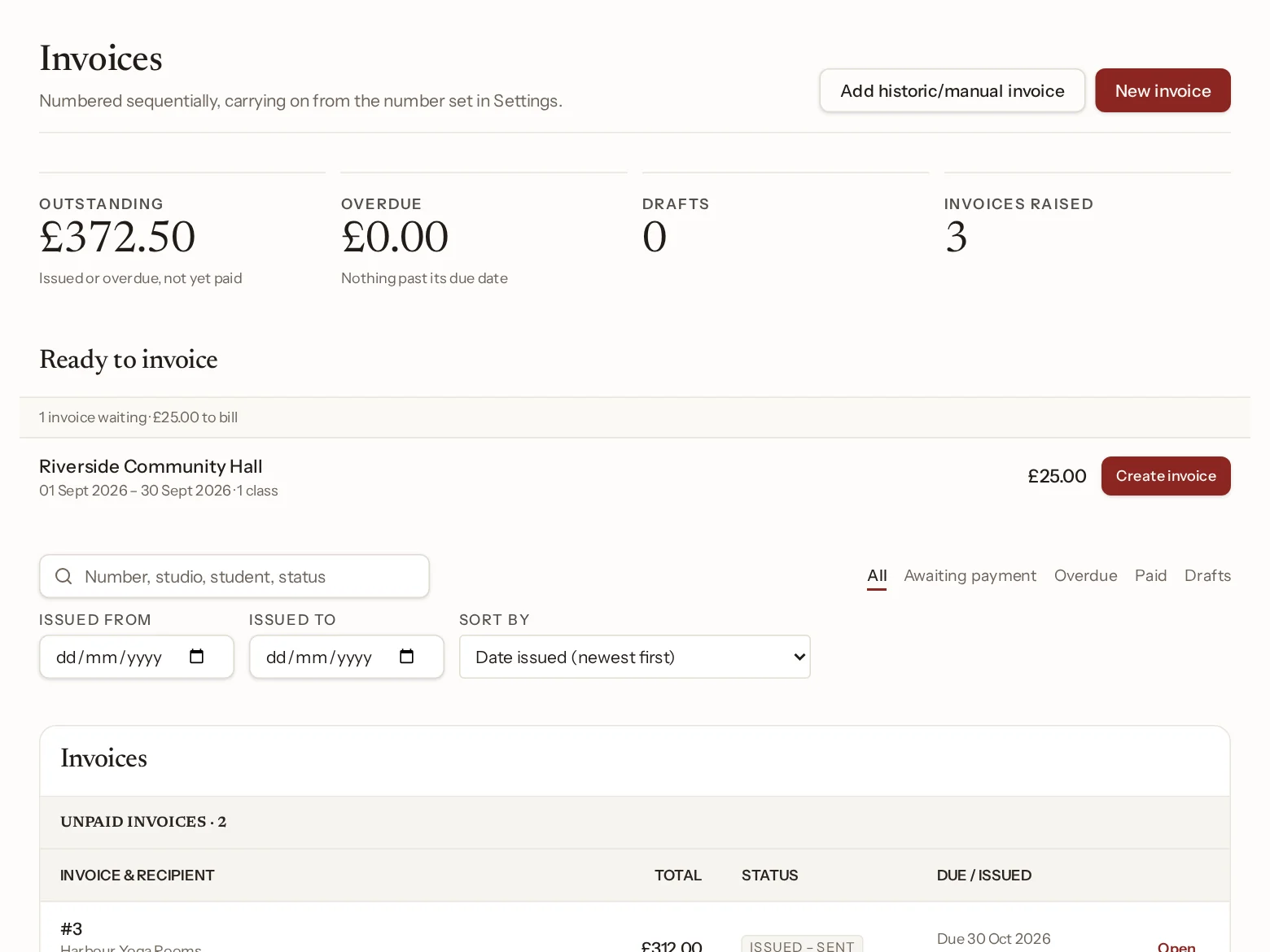Image resolution: width=1270 pixels, height=952 pixels.
Task: Click the Due 30 Oct 2026 text
Action: [993, 938]
